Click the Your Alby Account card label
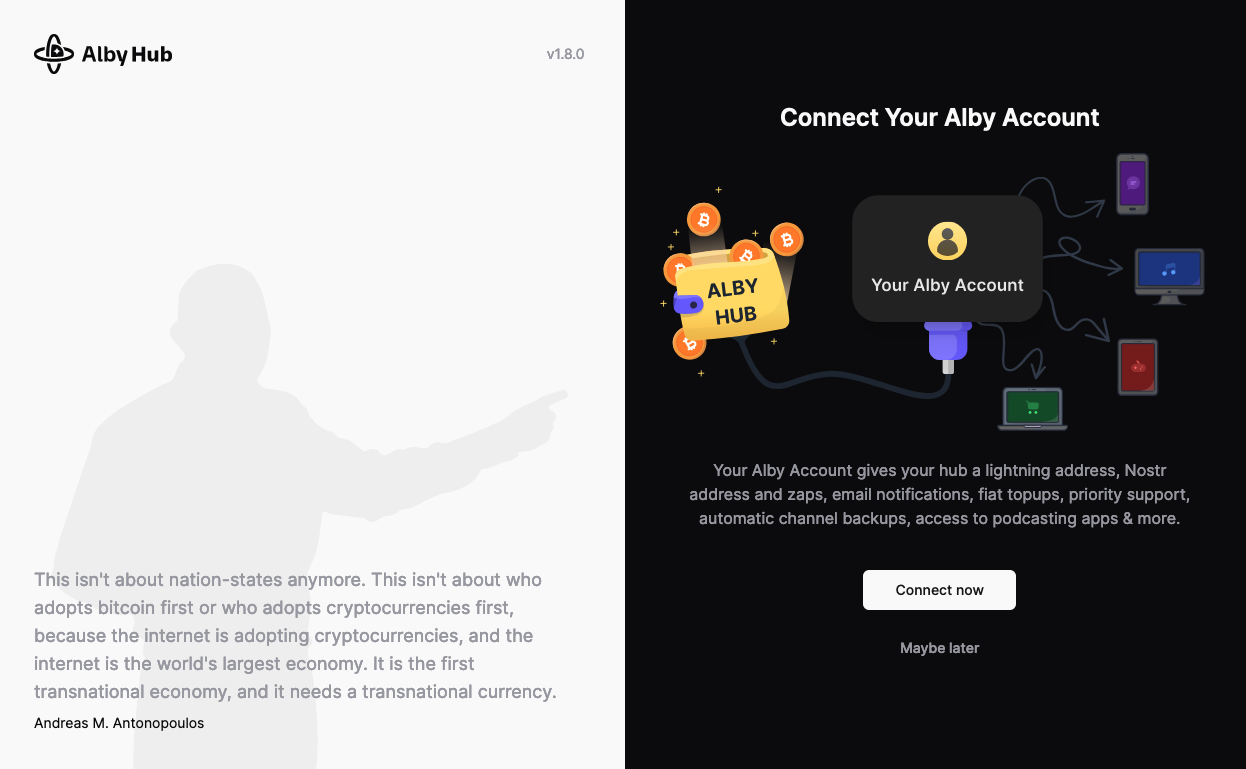Screen dimensions: 1246x769 click(x=947, y=285)
